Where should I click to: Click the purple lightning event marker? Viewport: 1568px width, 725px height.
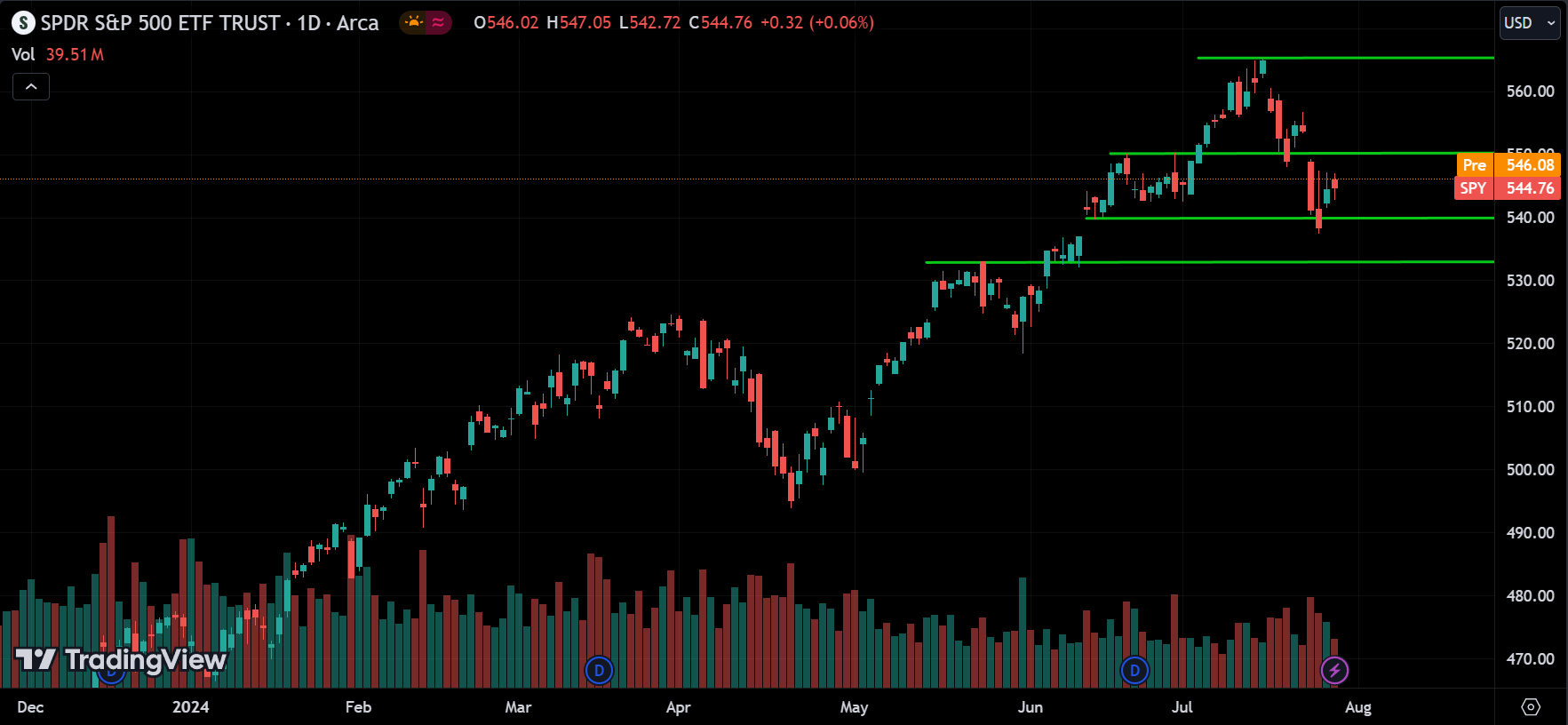[1335, 670]
